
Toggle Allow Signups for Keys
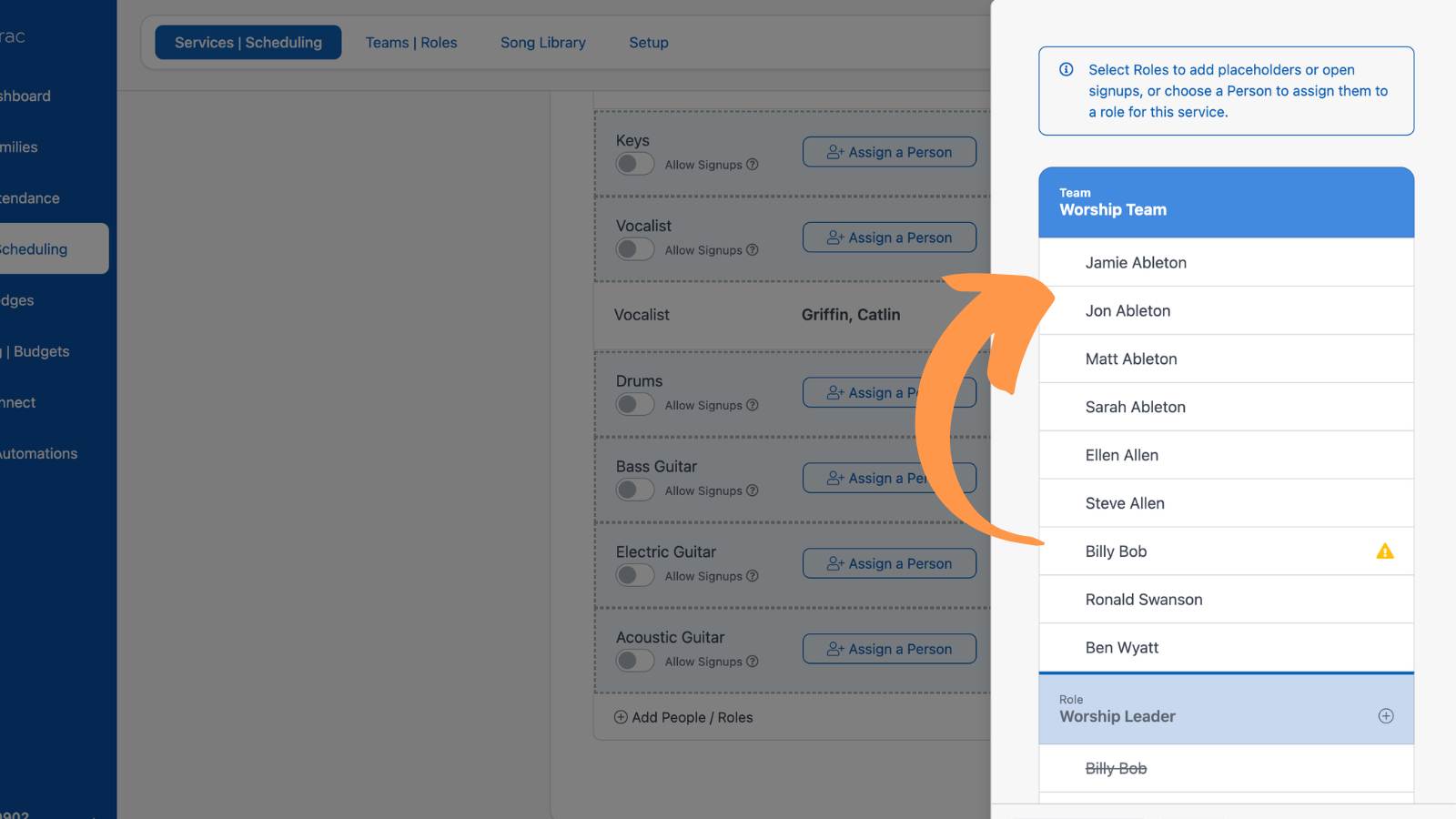635,164
